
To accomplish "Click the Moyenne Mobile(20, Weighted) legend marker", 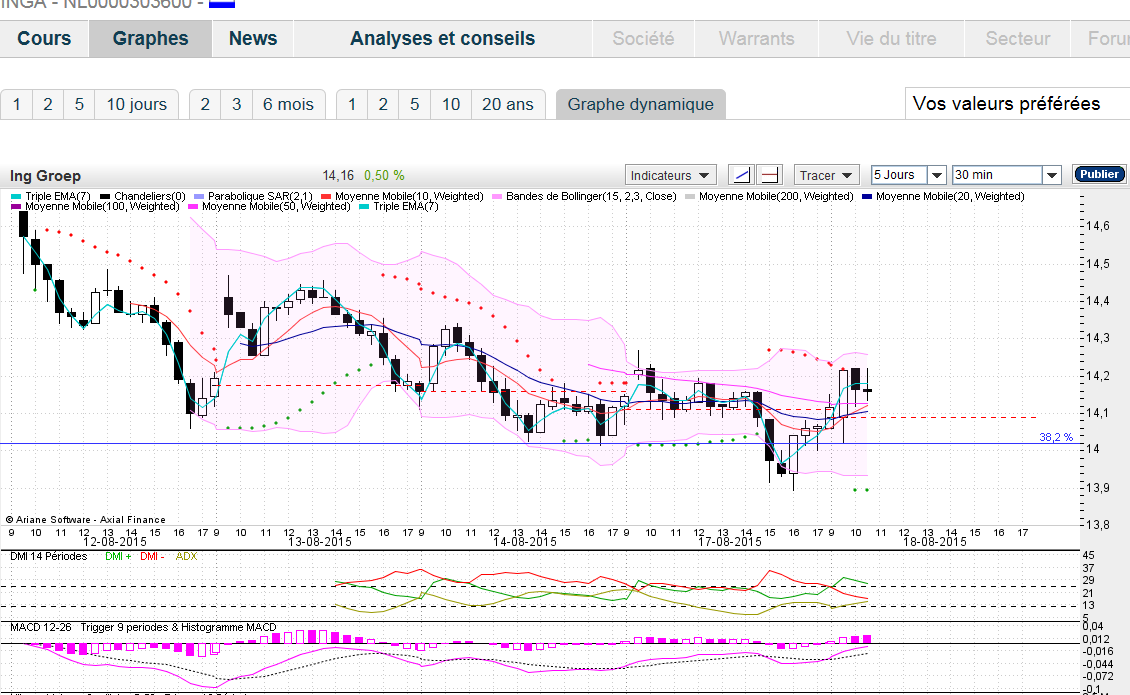I will 866,196.
